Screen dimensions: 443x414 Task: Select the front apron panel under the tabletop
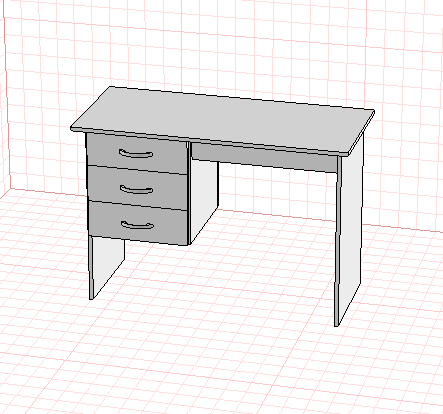(x=264, y=158)
